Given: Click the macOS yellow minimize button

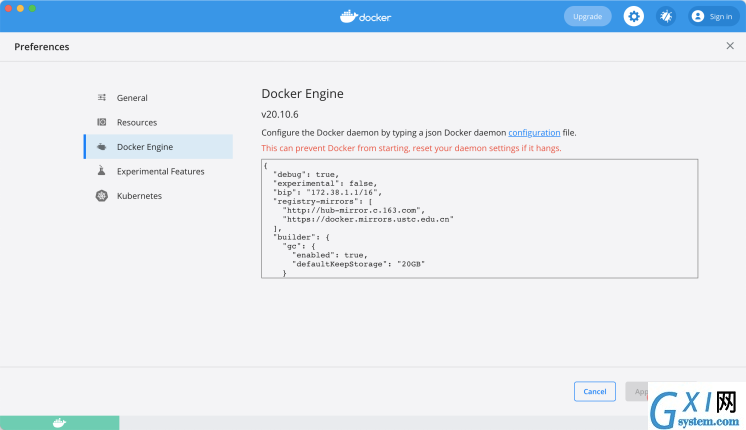Looking at the screenshot, I should (x=20, y=8).
